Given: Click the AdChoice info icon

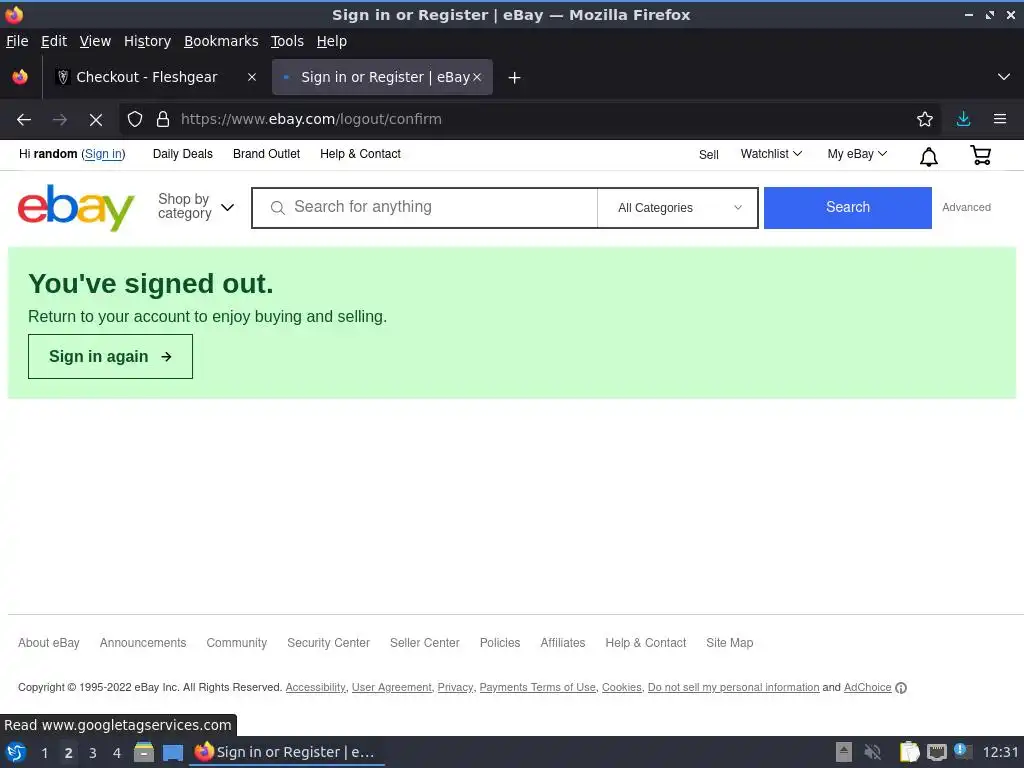Looking at the screenshot, I should (x=901, y=688).
